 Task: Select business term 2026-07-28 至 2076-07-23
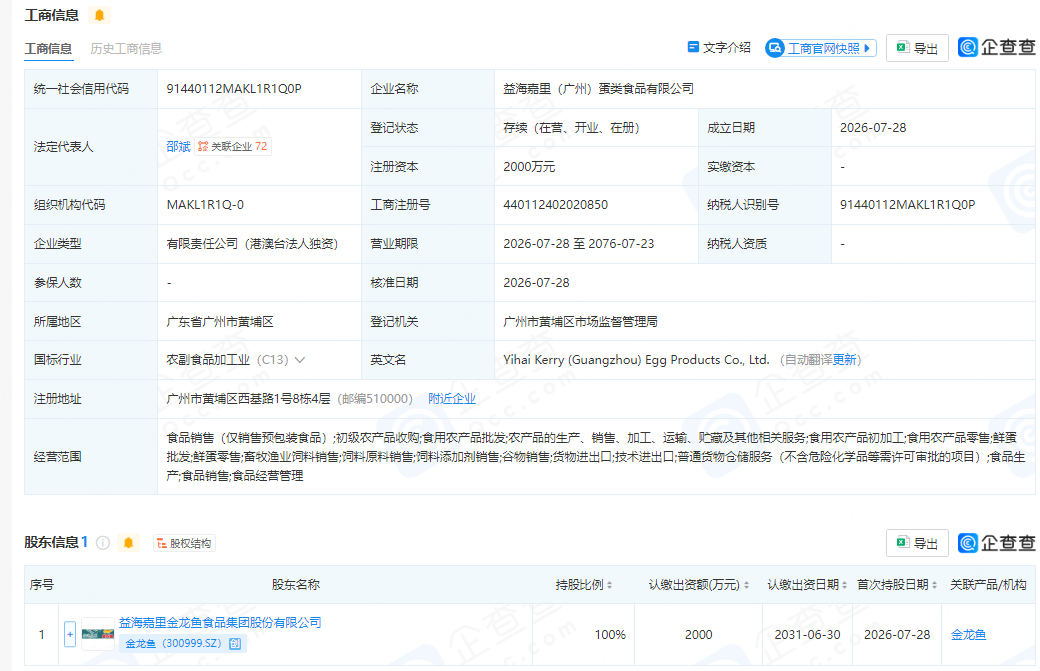578,244
